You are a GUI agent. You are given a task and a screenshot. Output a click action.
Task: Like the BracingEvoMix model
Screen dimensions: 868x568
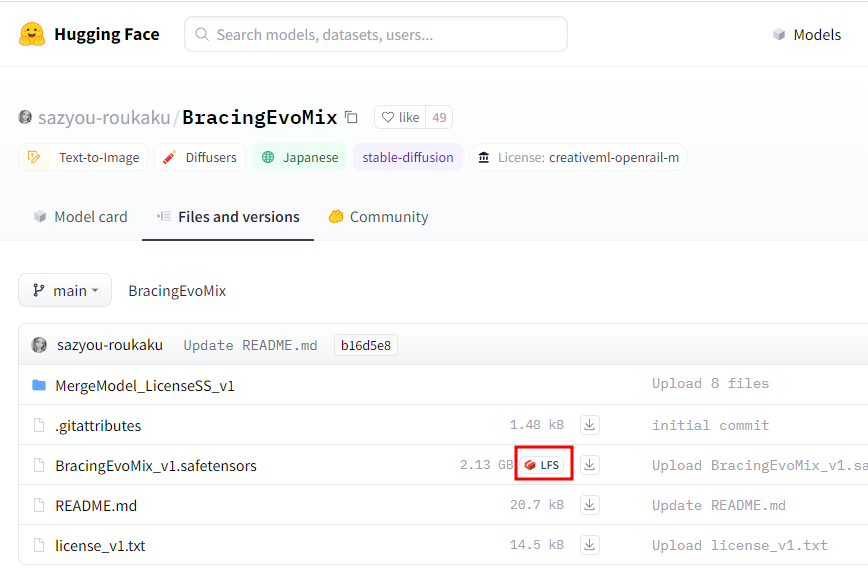click(400, 117)
